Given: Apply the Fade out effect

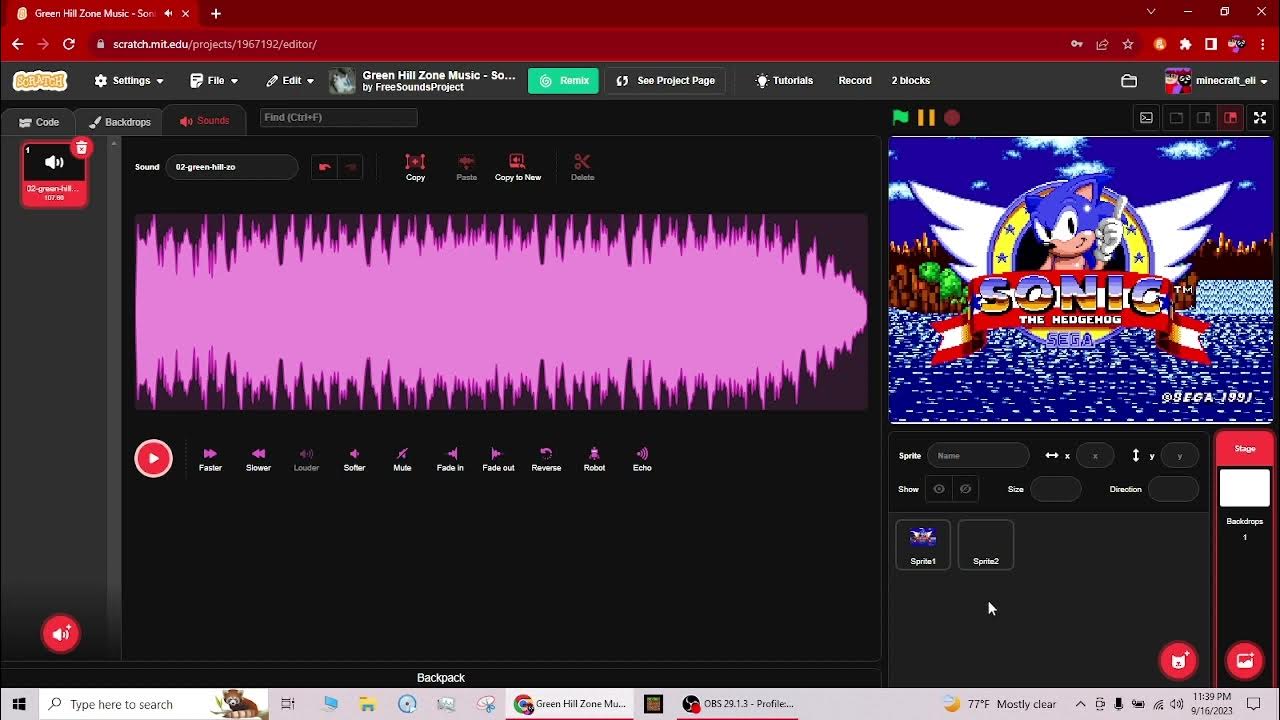Looking at the screenshot, I should tap(498, 459).
